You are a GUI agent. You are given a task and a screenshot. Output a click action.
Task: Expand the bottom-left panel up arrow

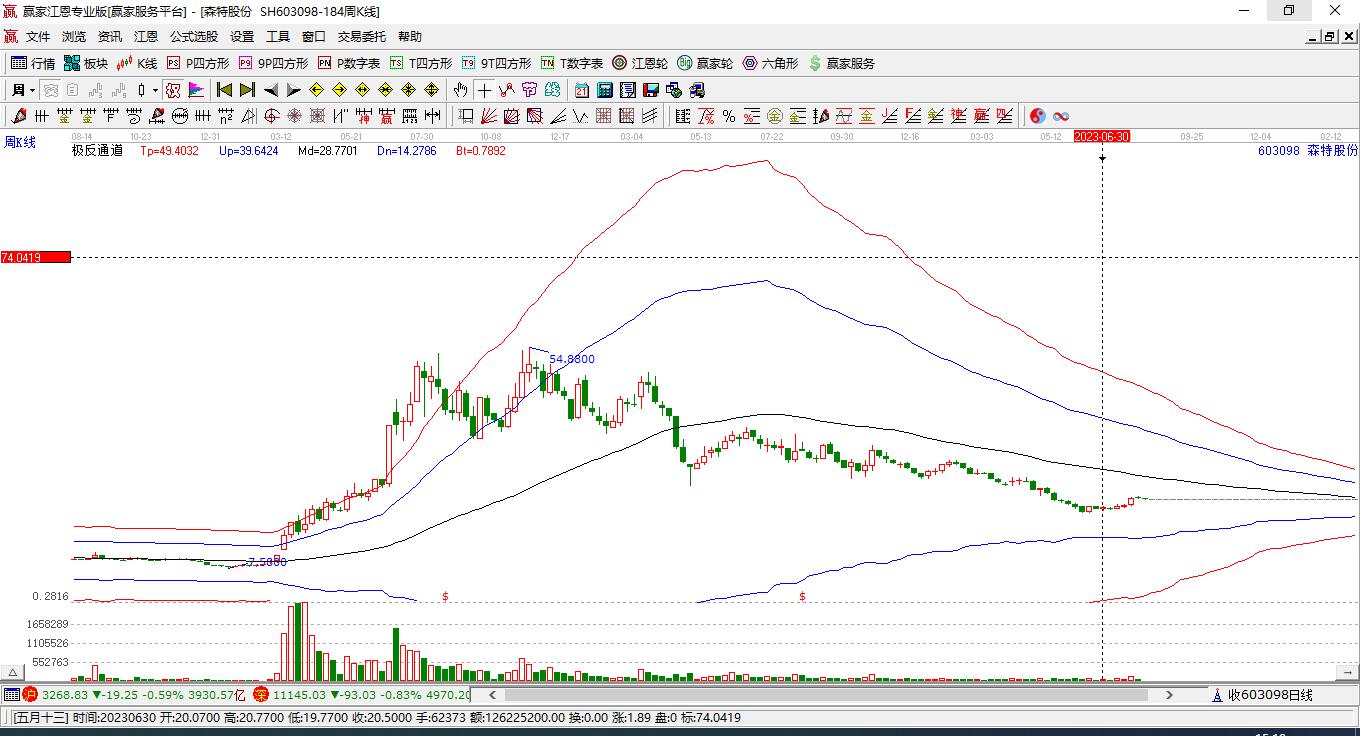[13, 673]
